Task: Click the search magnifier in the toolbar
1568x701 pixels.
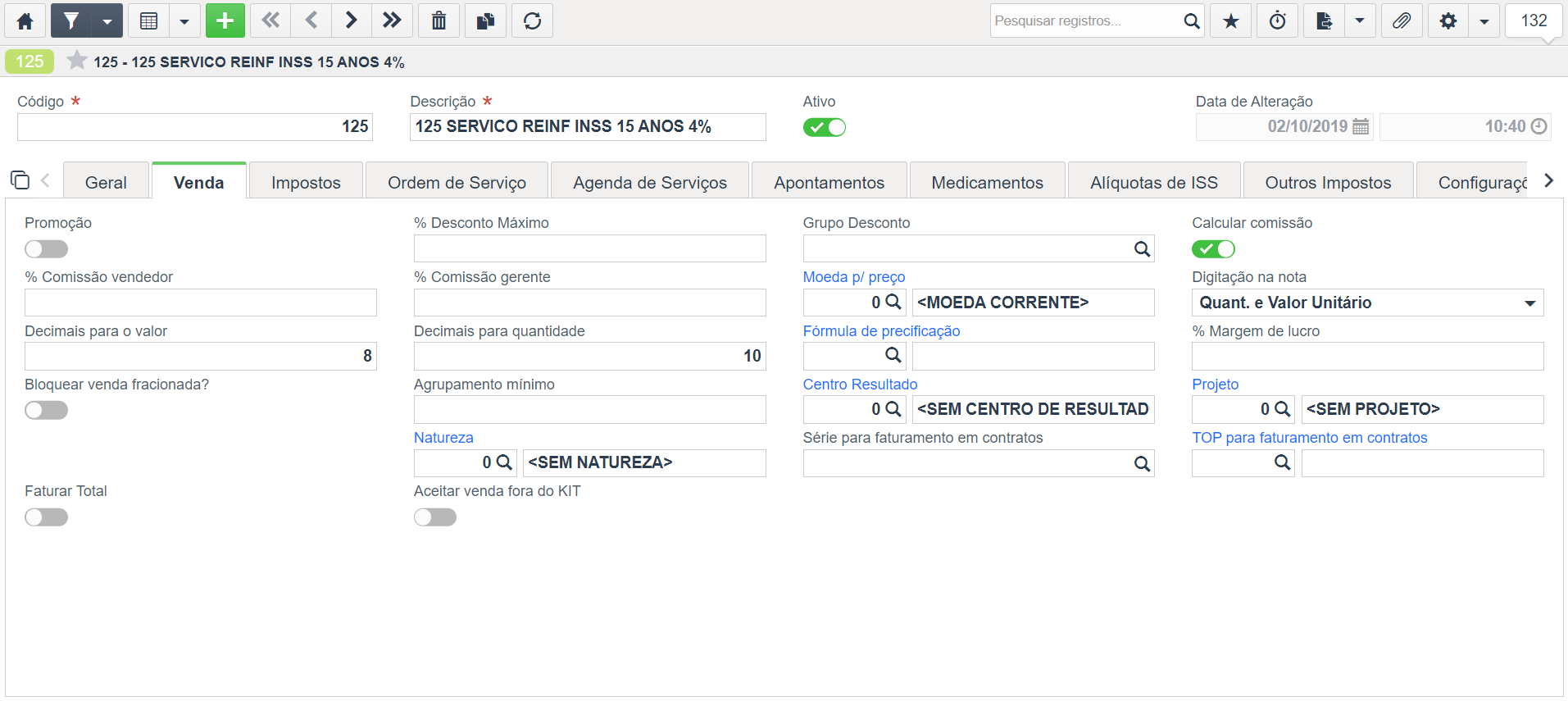Action: (x=1191, y=20)
